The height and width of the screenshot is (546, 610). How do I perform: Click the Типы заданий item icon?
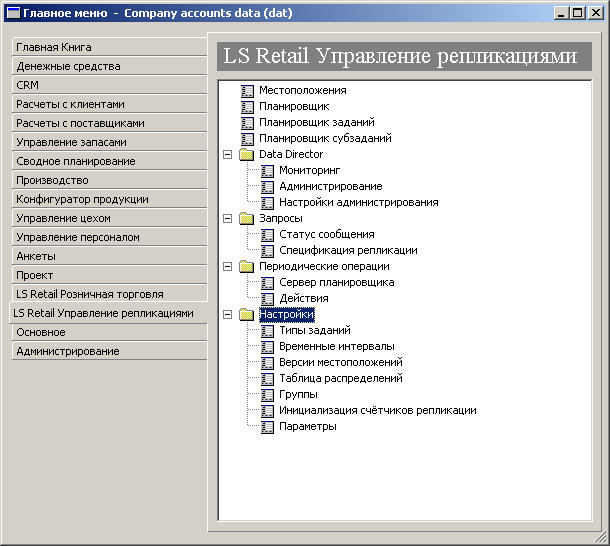[267, 331]
